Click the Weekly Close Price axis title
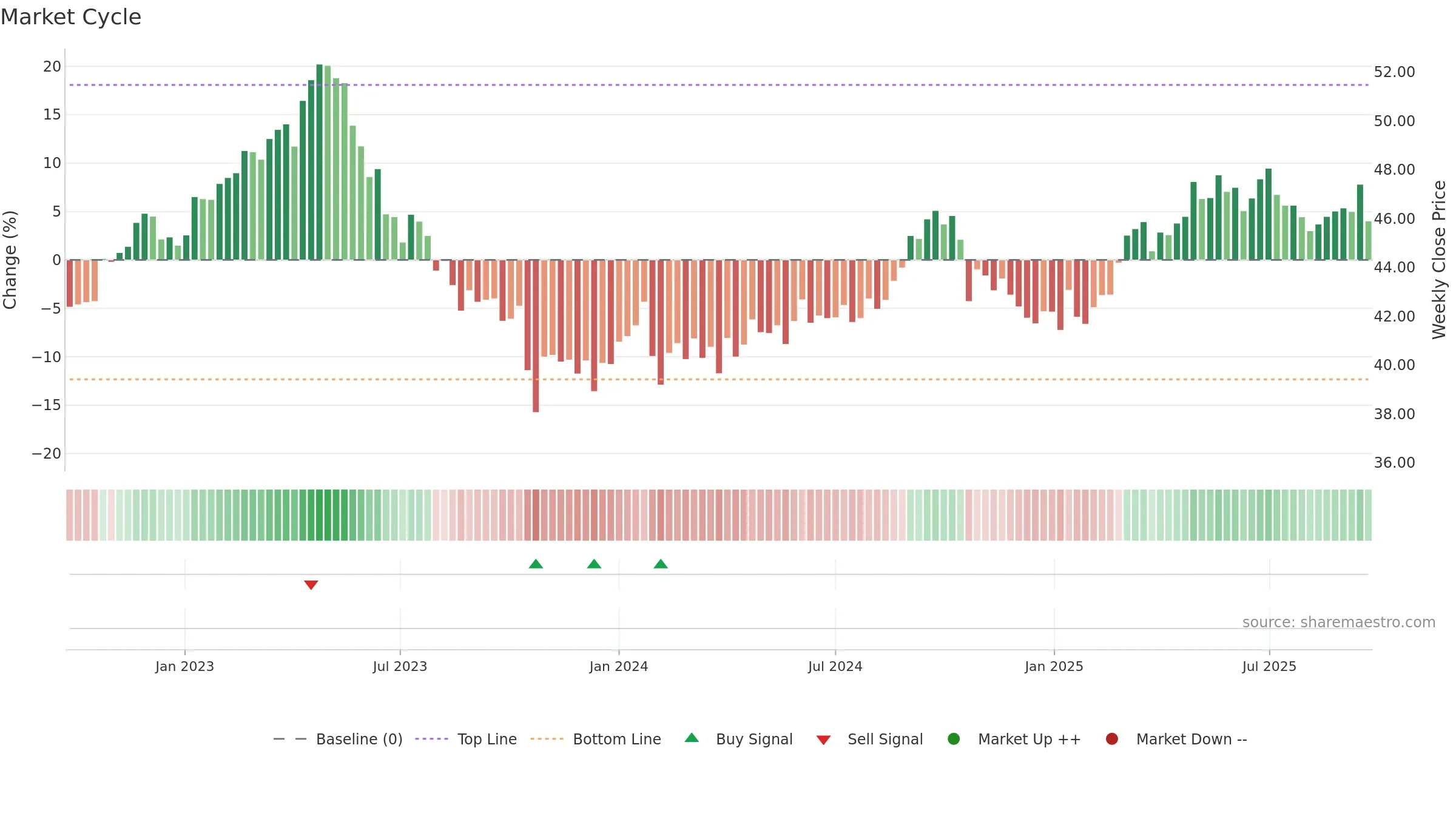Image resolution: width=1456 pixels, height=819 pixels. (x=1439, y=260)
